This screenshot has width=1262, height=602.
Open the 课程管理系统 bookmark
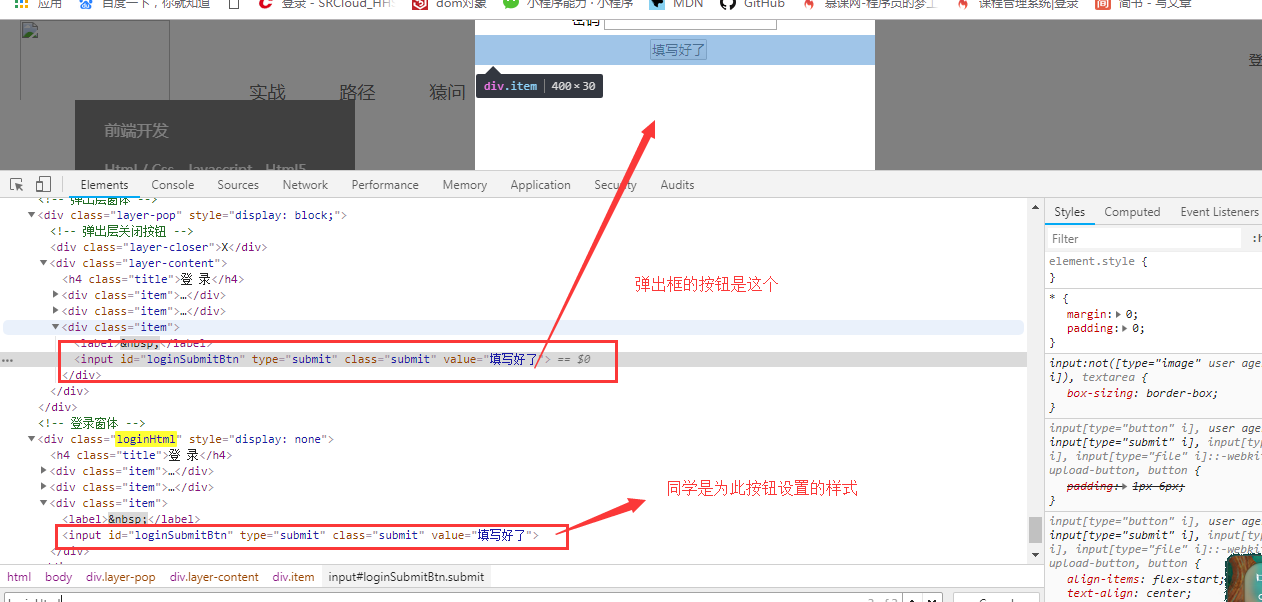click(1017, 4)
